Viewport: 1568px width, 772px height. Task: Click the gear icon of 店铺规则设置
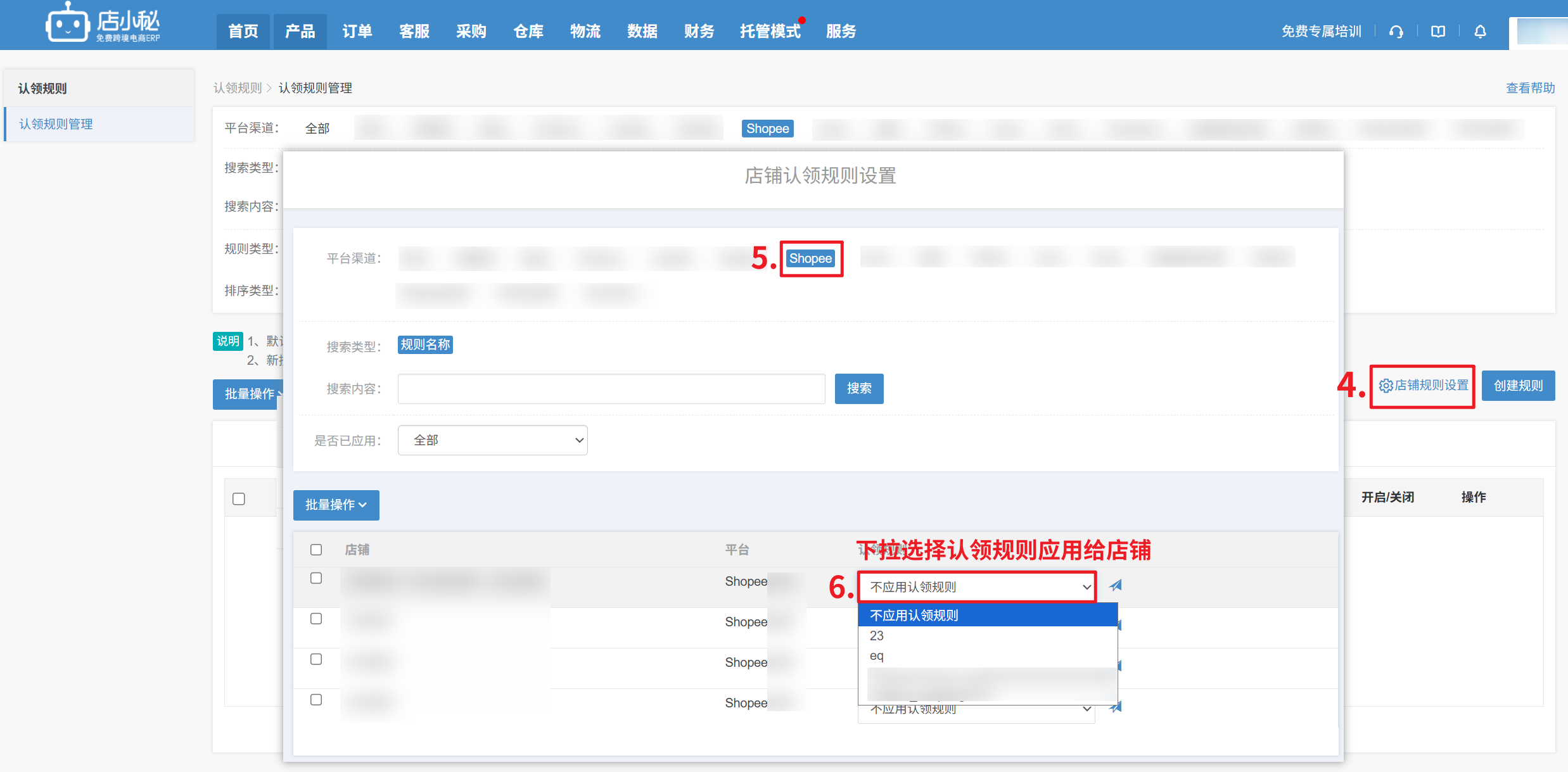1386,386
